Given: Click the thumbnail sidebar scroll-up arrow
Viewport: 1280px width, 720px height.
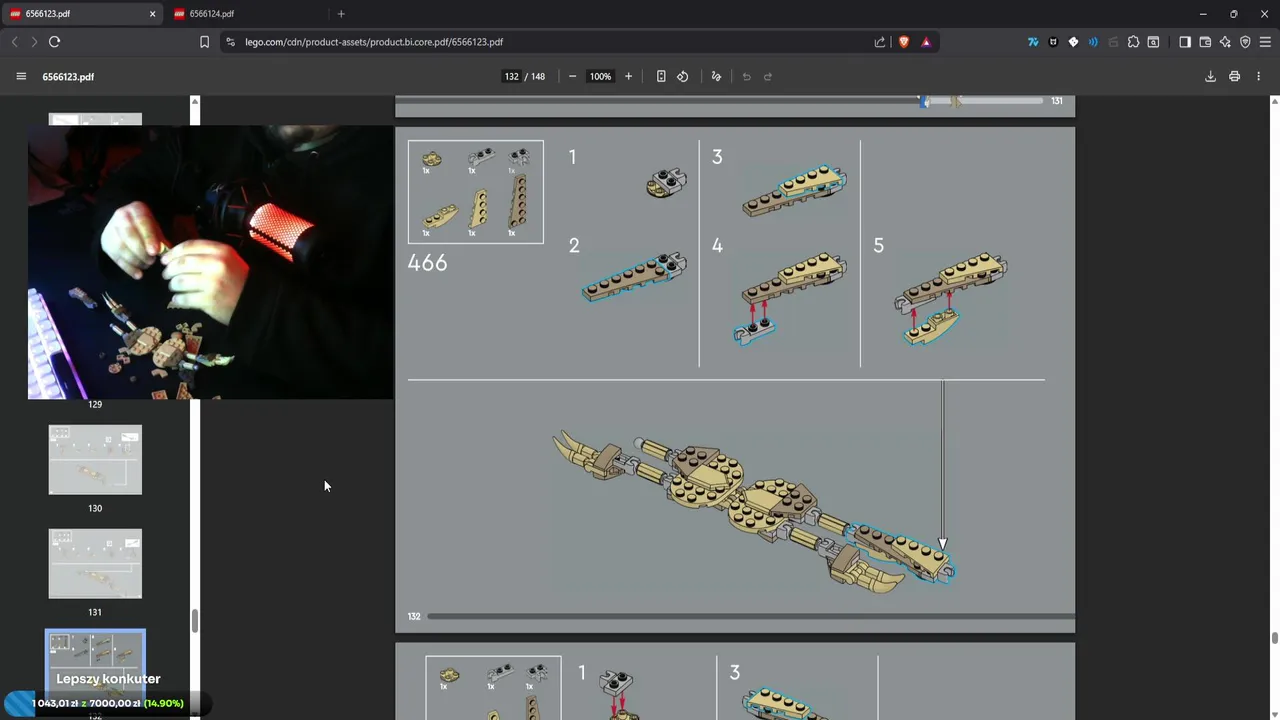Looking at the screenshot, I should (195, 101).
